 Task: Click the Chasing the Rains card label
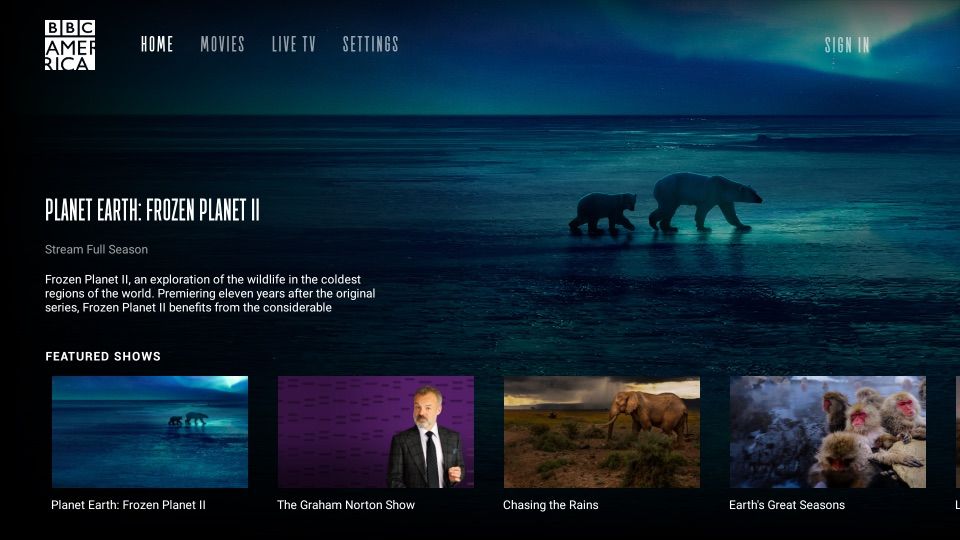pyautogui.click(x=551, y=505)
